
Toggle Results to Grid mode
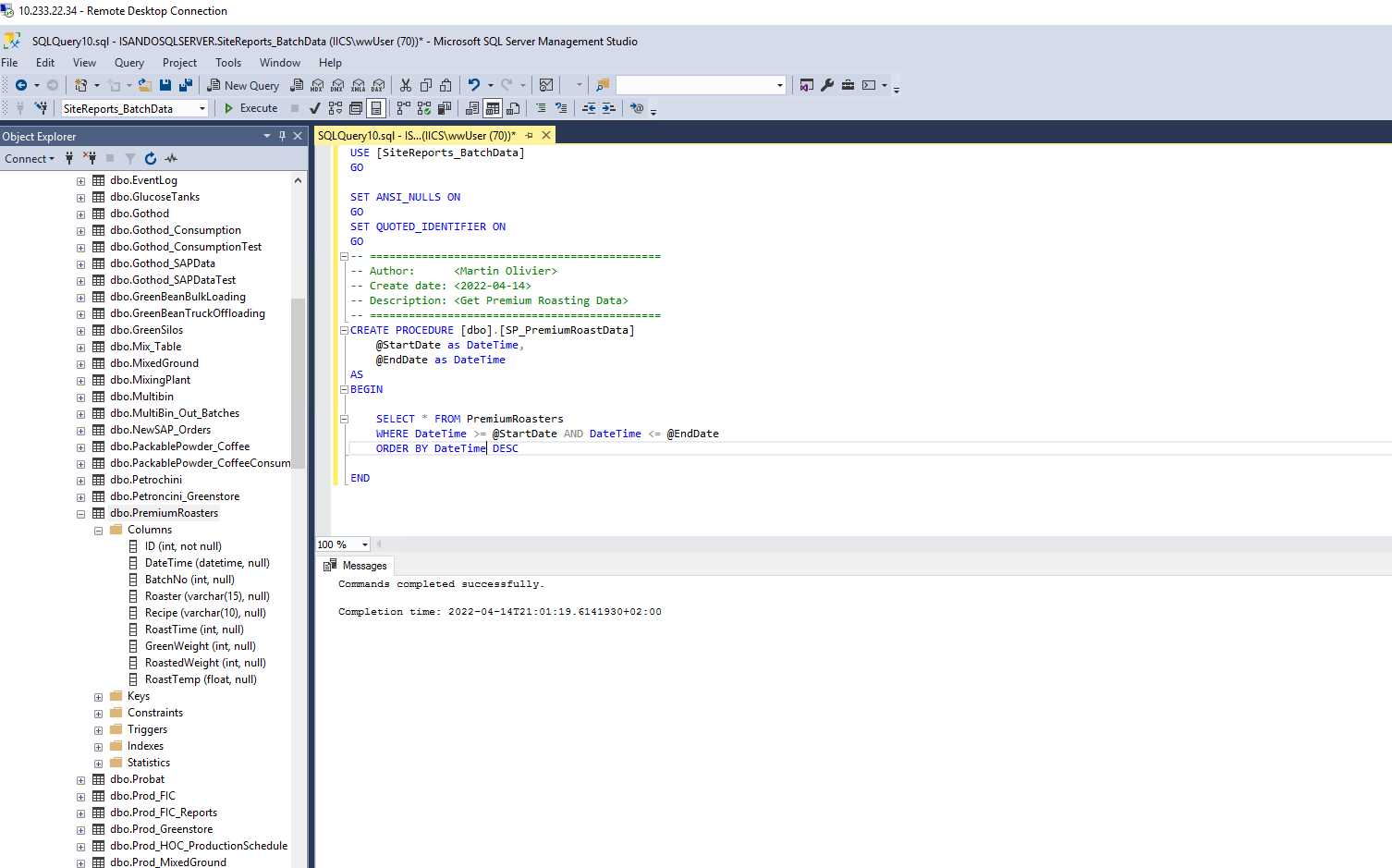(x=493, y=108)
